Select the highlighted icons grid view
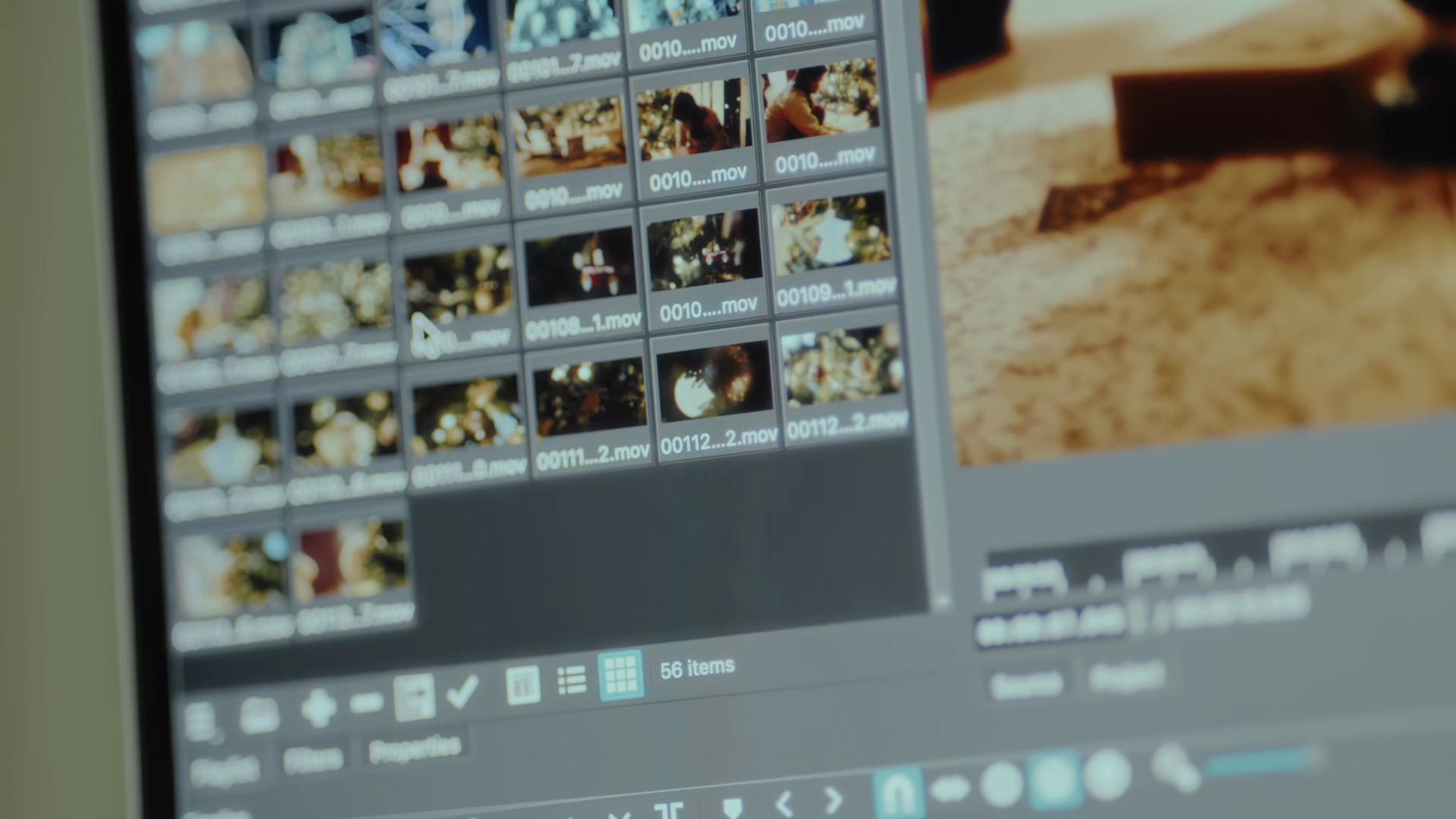 pyautogui.click(x=620, y=674)
